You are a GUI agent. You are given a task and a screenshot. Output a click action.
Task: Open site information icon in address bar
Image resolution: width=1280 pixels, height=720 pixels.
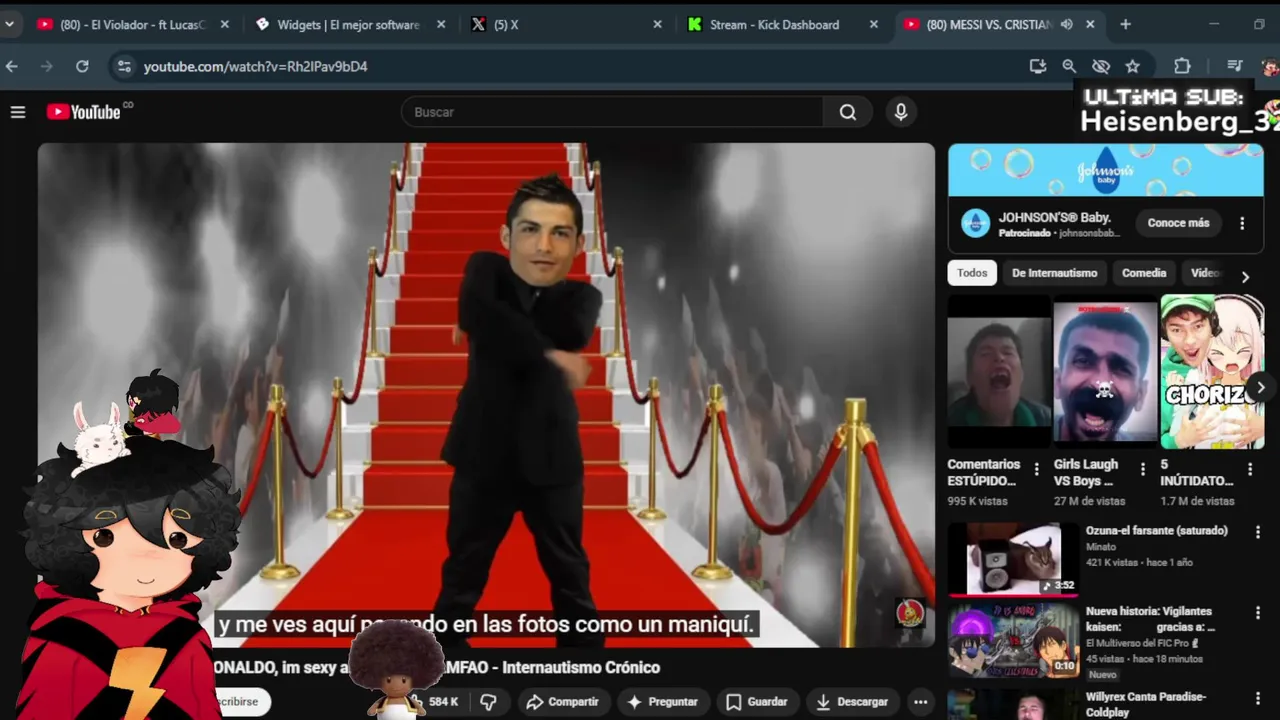tap(124, 66)
